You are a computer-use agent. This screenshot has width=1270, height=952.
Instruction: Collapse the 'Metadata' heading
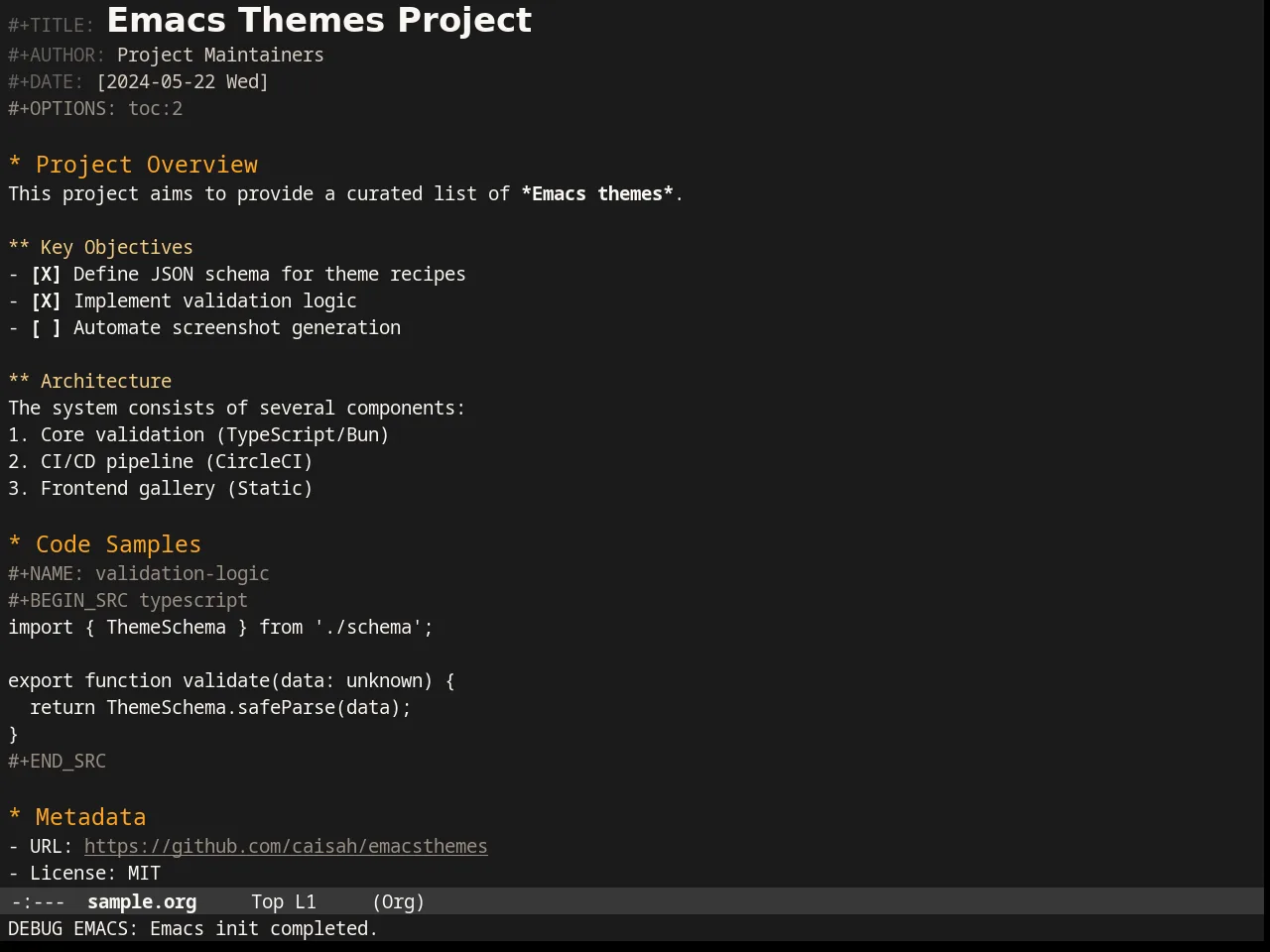coord(76,817)
